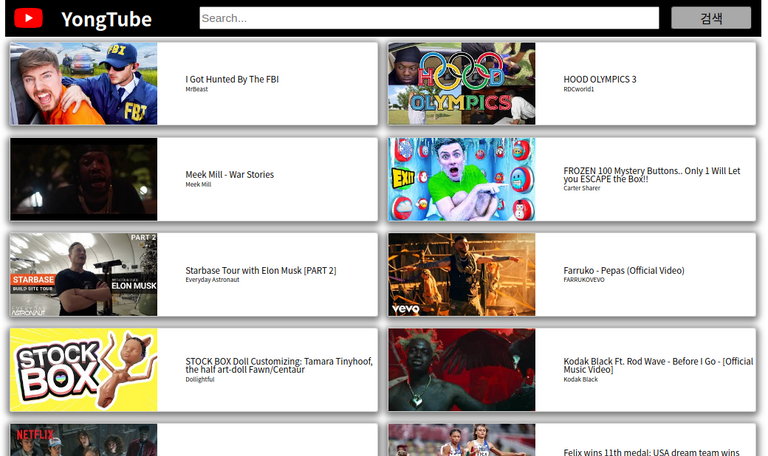
Task: Click the RDCworld1 channel name
Action: pos(578,89)
